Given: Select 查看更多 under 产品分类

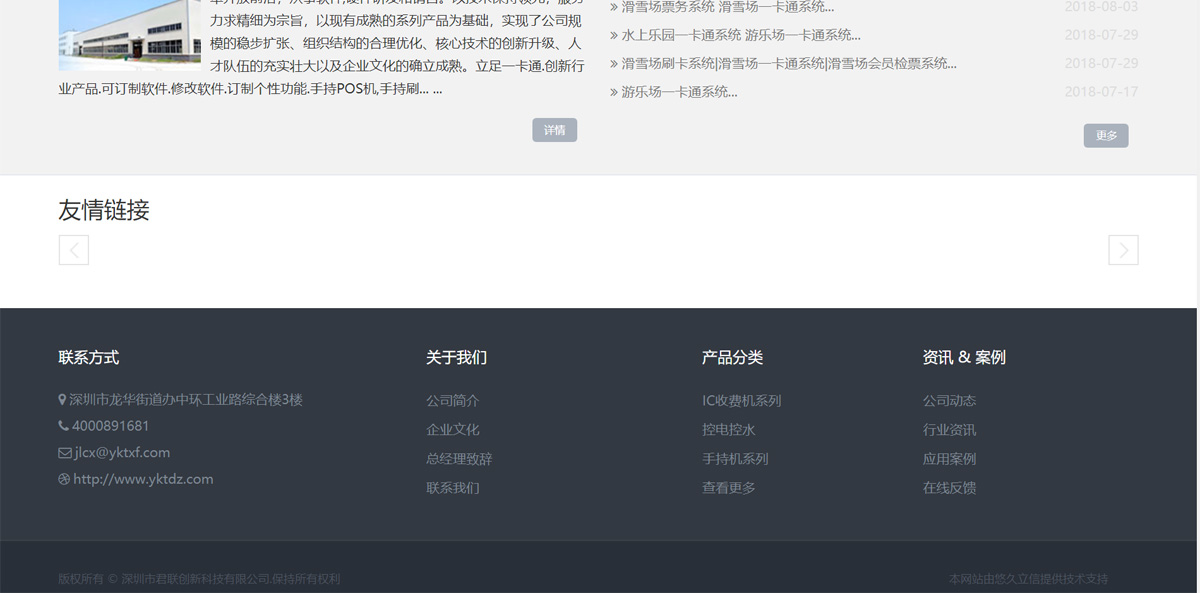Looking at the screenshot, I should (728, 488).
